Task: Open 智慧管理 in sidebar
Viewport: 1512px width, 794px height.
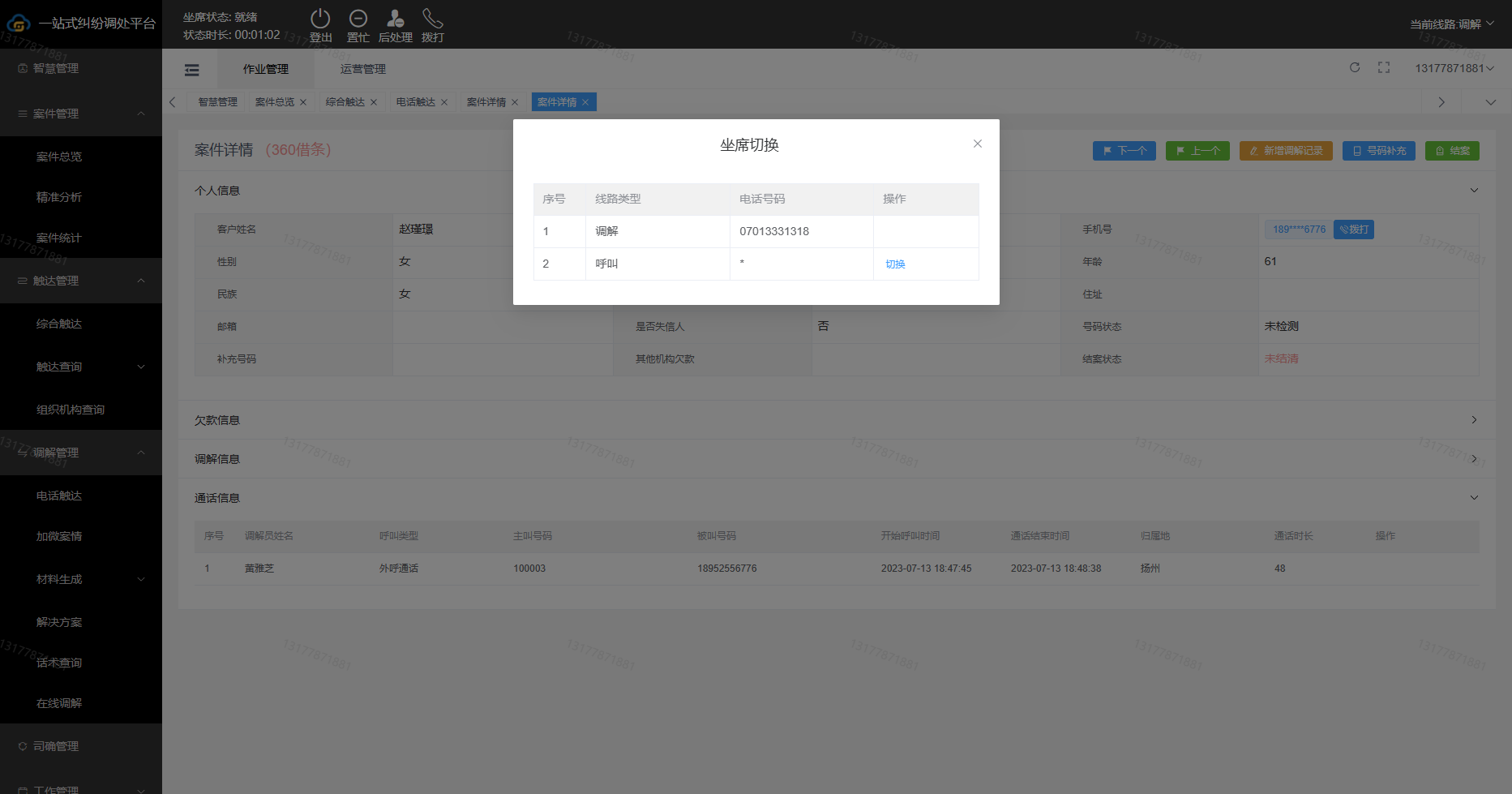Action: point(81,68)
